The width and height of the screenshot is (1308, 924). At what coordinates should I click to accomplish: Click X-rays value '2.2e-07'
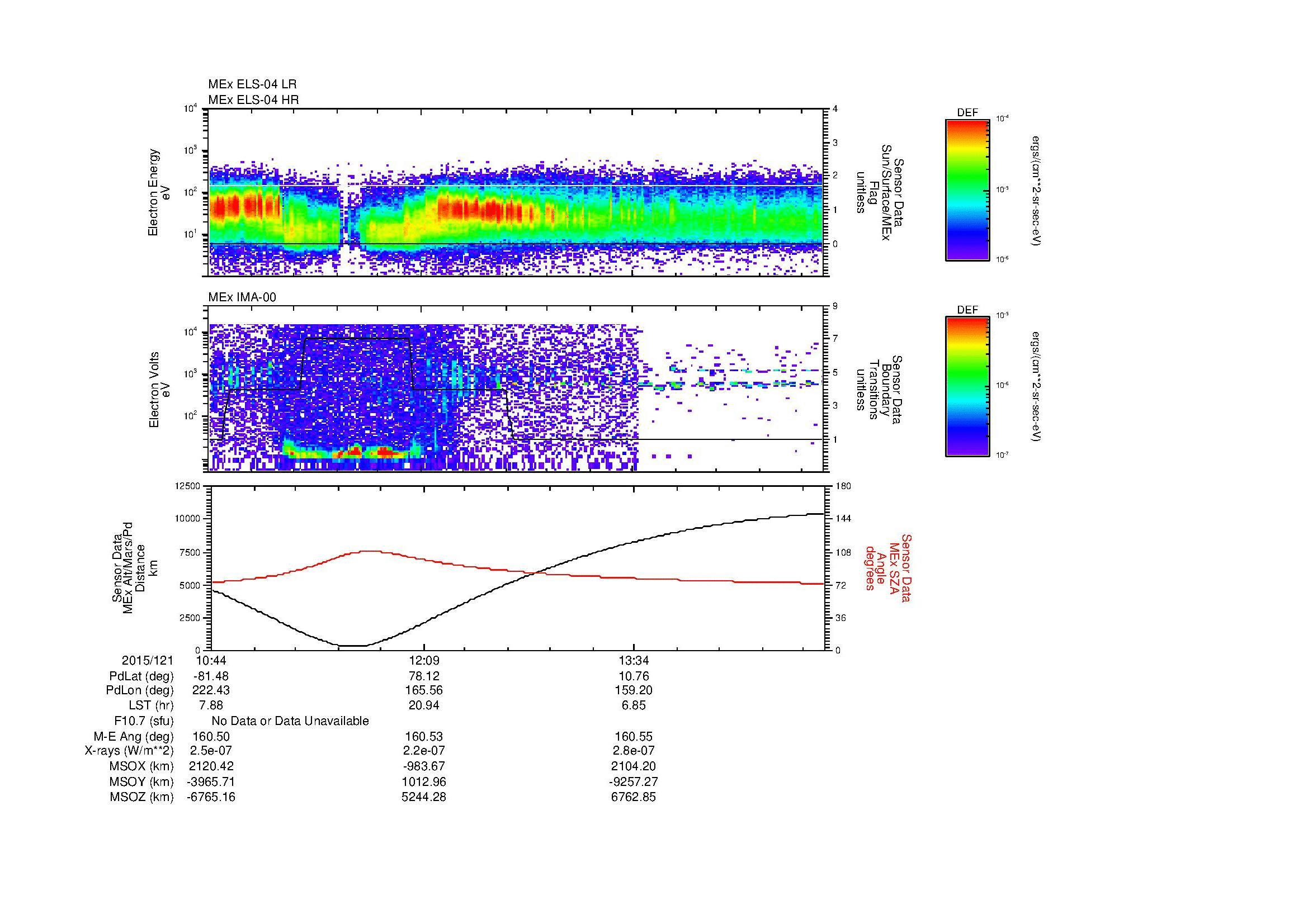(423, 751)
